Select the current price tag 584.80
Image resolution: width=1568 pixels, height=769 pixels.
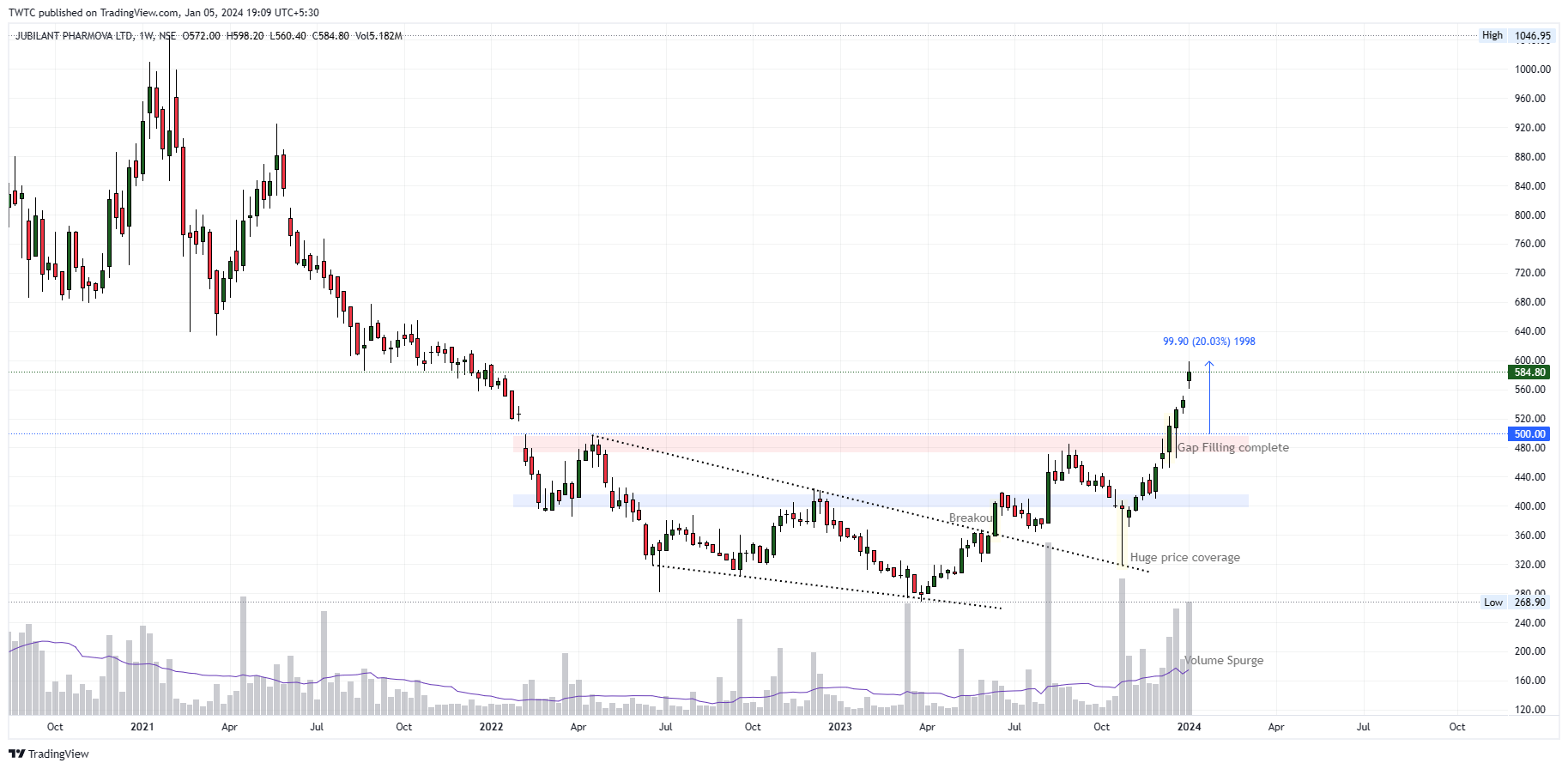1529,372
